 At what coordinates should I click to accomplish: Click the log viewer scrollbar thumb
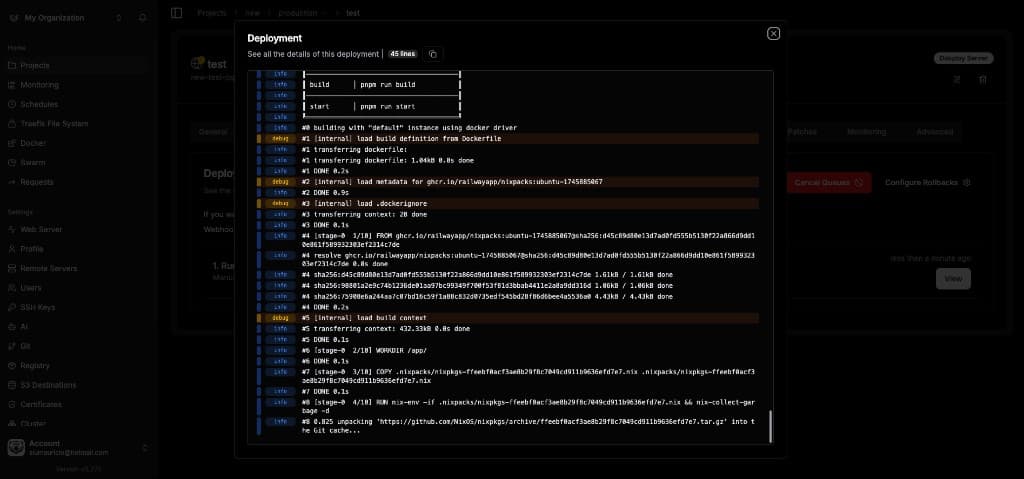771,426
